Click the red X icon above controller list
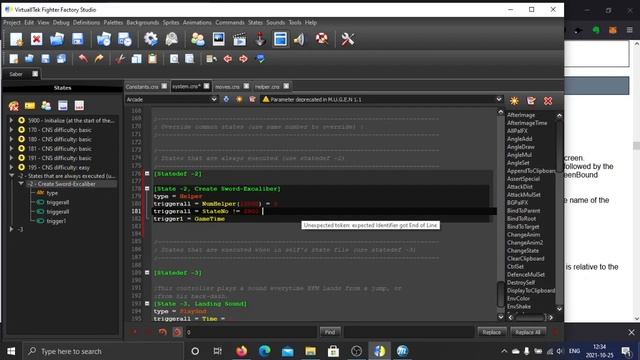Screen dimensions: 640x360 pos(548,100)
